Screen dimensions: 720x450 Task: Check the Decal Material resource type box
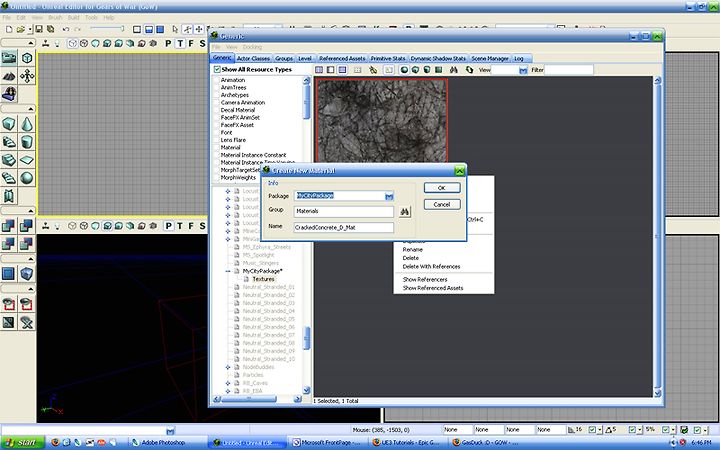click(x=216, y=110)
